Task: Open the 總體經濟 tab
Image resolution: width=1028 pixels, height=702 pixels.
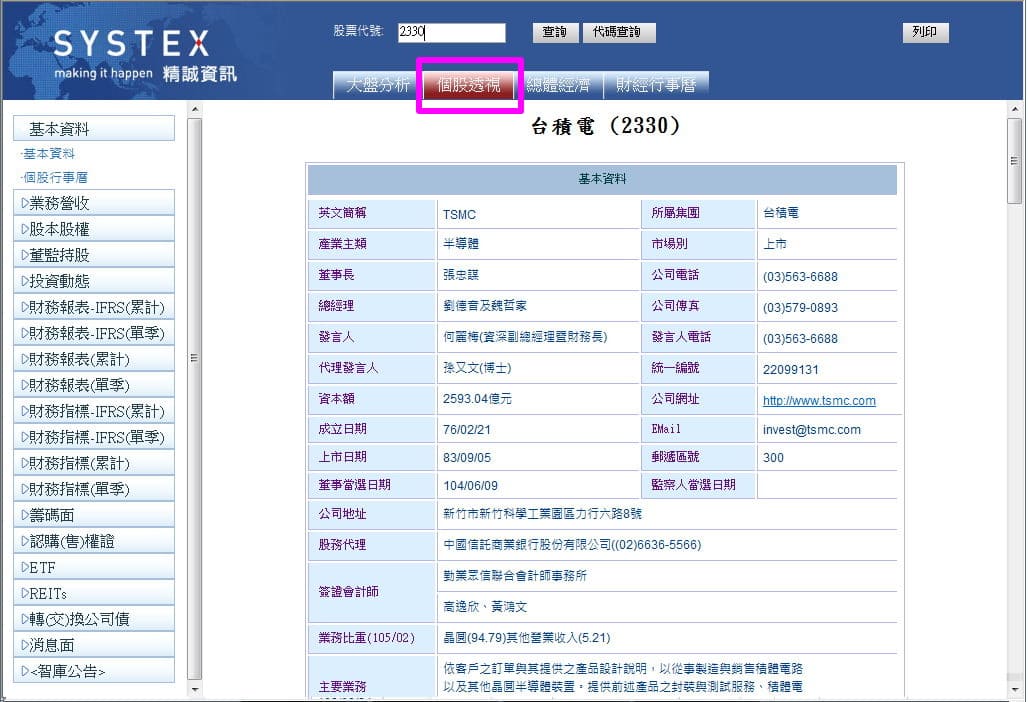Action: pyautogui.click(x=557, y=85)
